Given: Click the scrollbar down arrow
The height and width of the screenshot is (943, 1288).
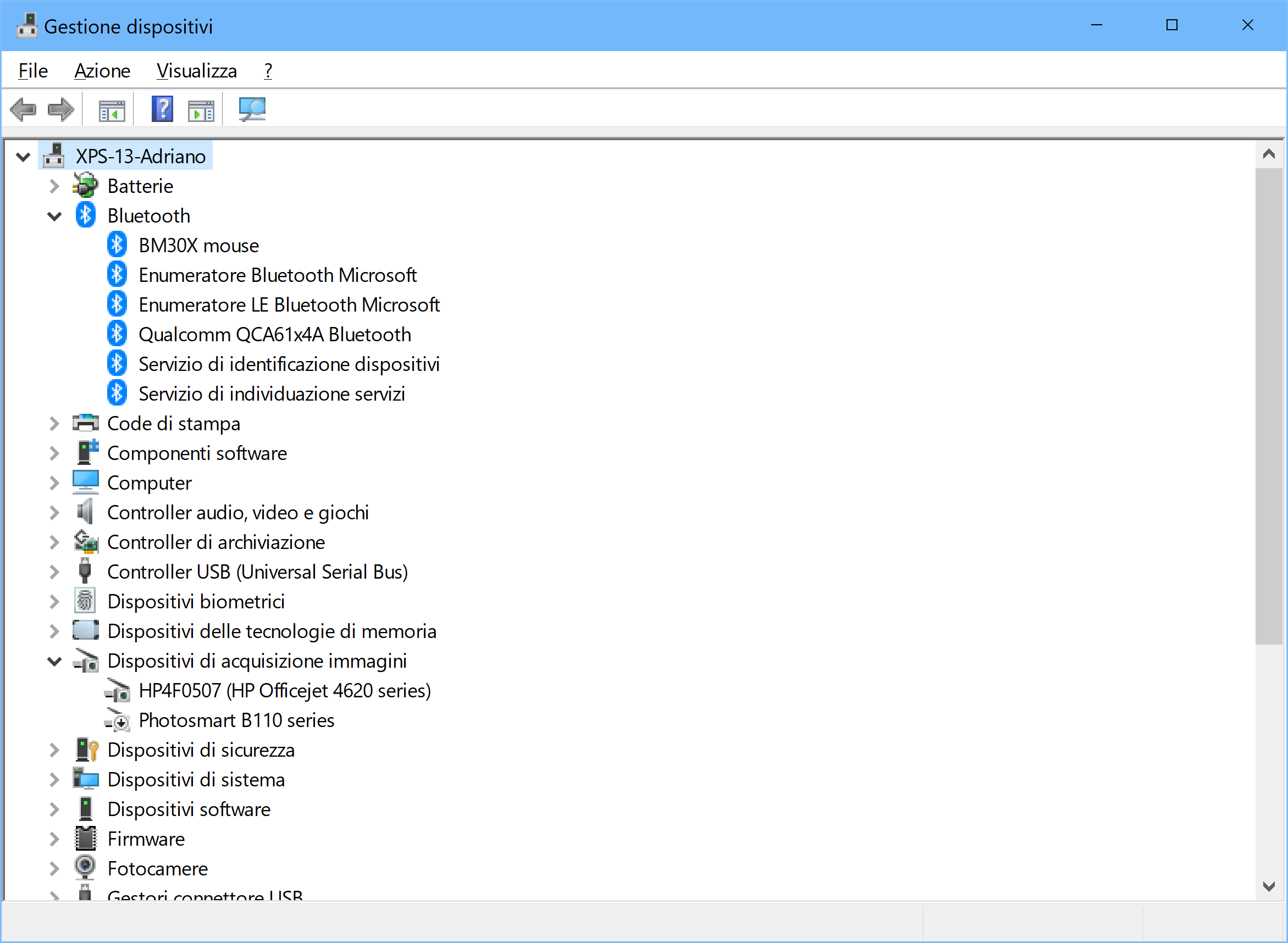Looking at the screenshot, I should click(x=1269, y=886).
